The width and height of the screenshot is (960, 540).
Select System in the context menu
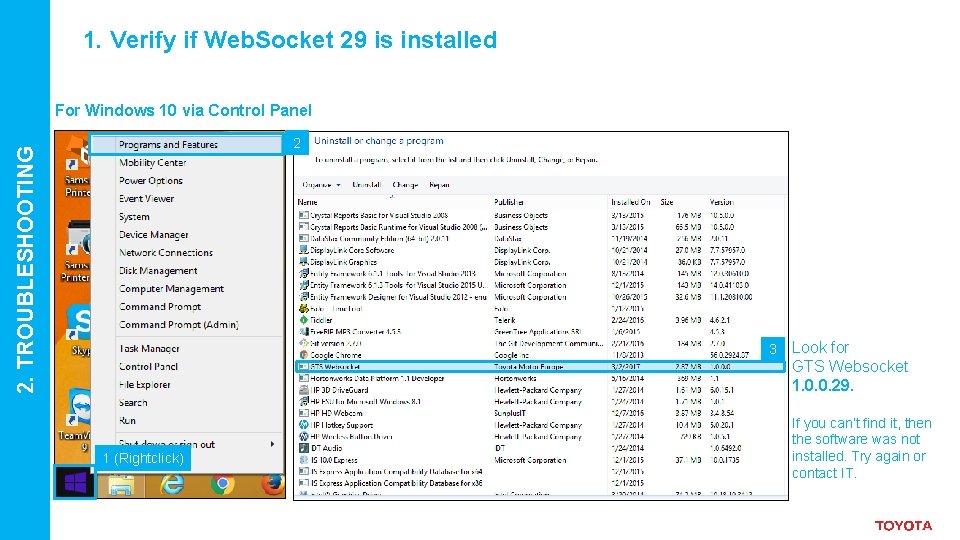coord(134,217)
